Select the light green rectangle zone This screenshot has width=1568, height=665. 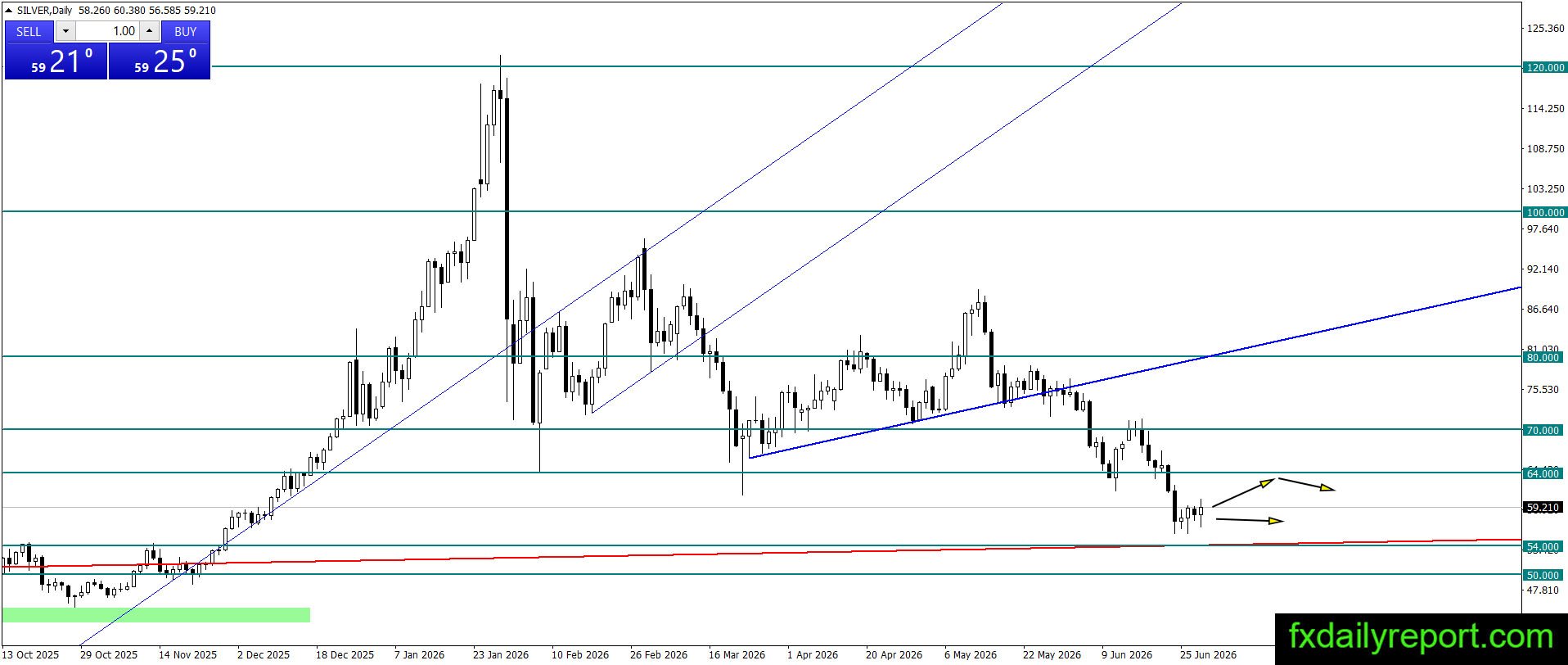[156, 614]
